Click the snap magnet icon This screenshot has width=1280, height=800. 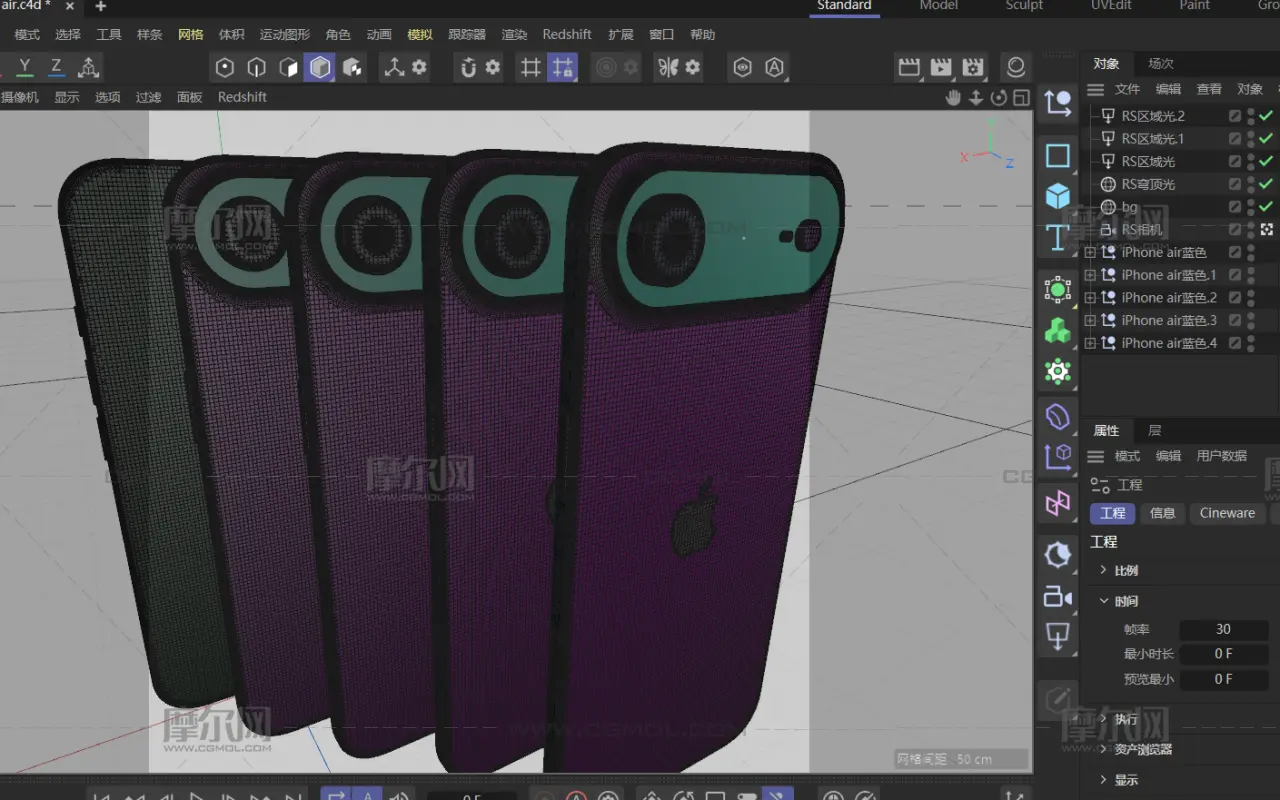click(x=468, y=67)
